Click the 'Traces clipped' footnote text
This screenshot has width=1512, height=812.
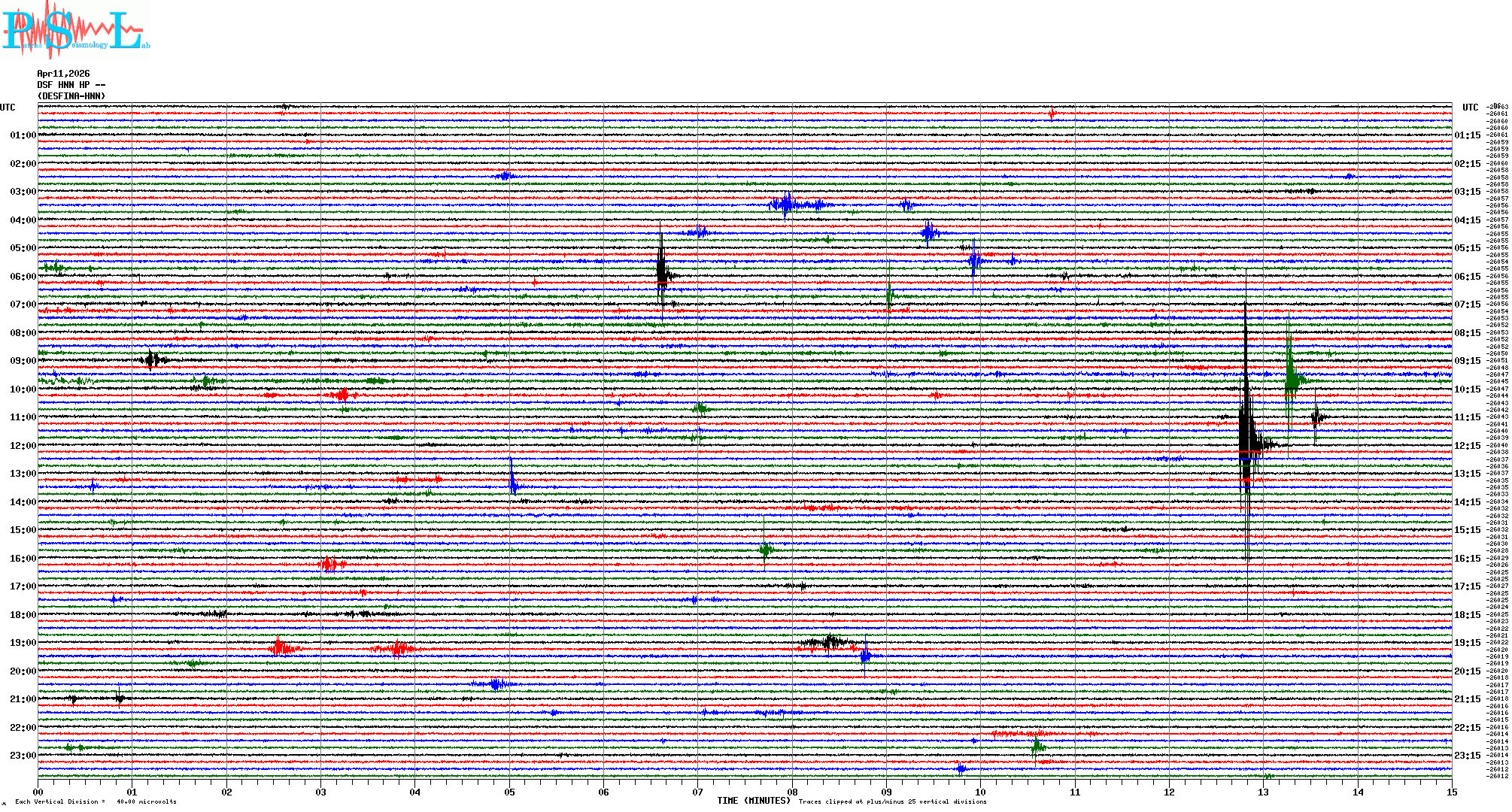point(892,801)
